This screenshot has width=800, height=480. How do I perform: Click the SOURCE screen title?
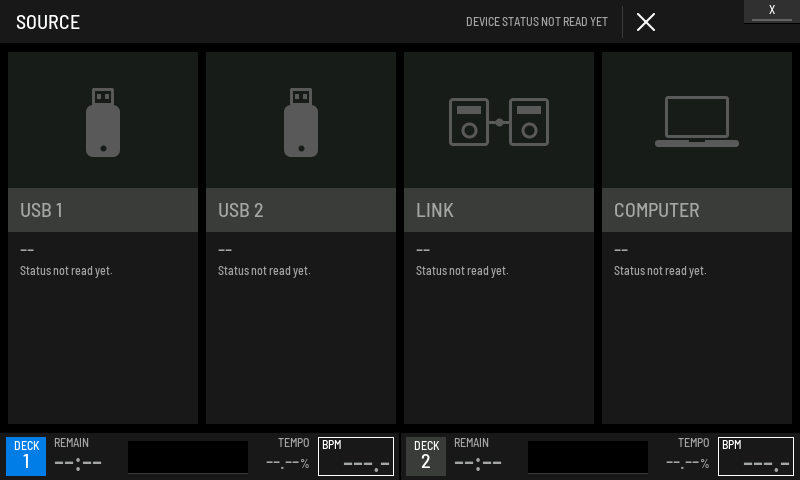pos(48,22)
